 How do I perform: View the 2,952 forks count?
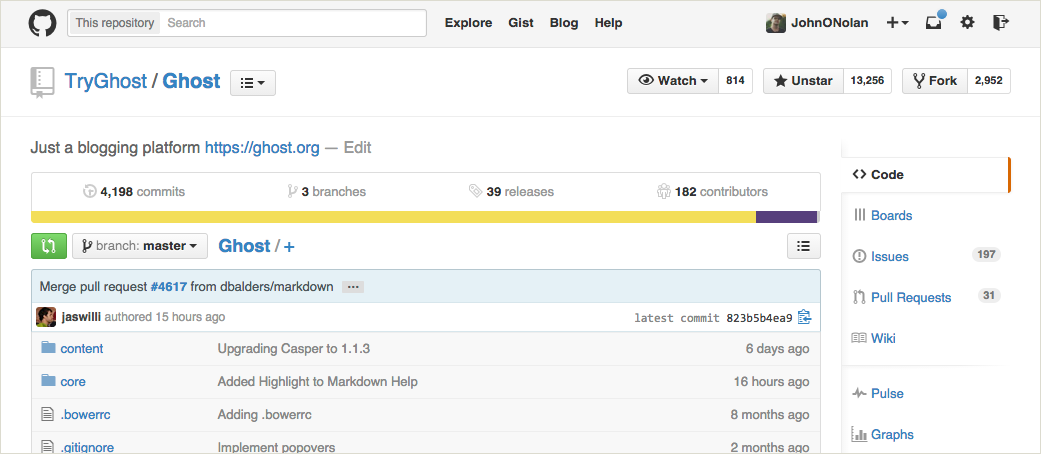989,81
